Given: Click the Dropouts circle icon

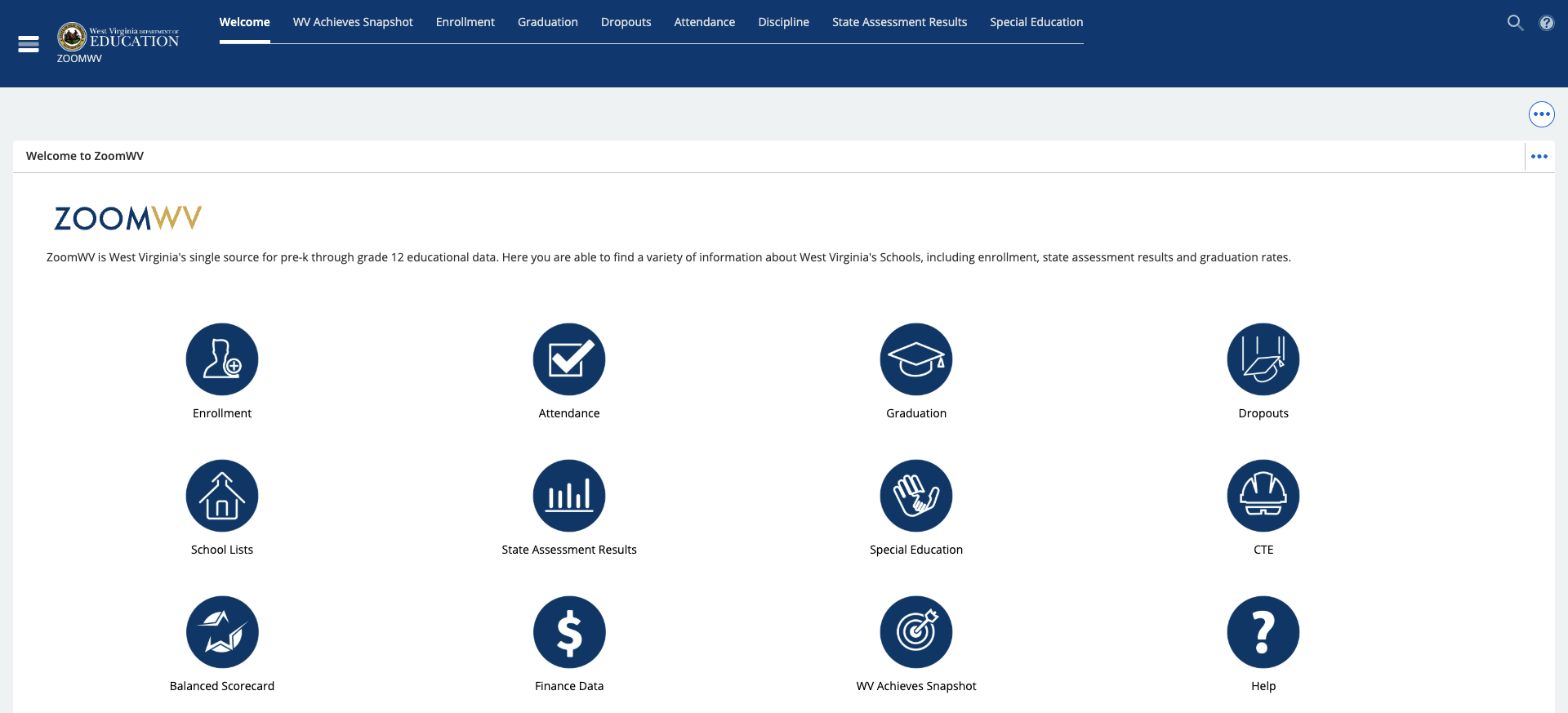Looking at the screenshot, I should (x=1263, y=359).
